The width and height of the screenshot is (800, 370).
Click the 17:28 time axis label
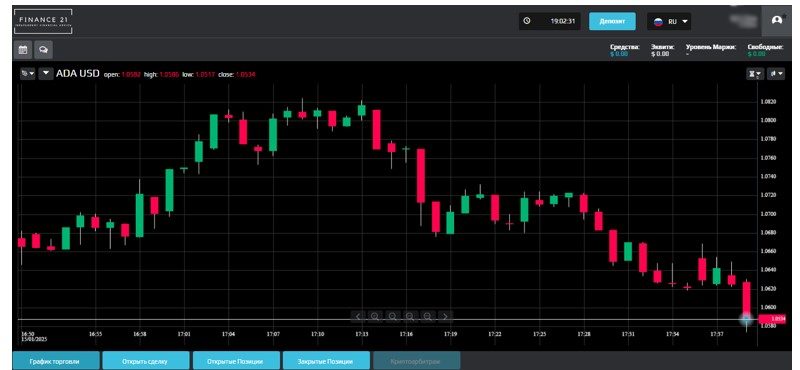click(584, 334)
